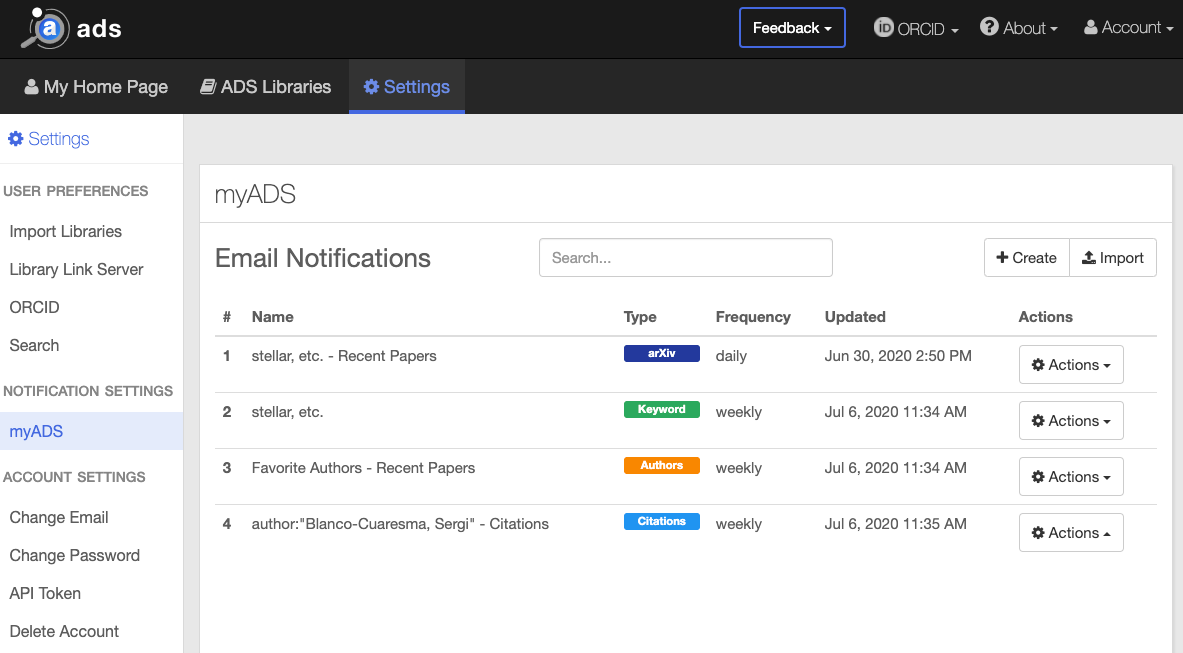Click the orange Authors type badge
The image size is (1183, 653).
[661, 465]
